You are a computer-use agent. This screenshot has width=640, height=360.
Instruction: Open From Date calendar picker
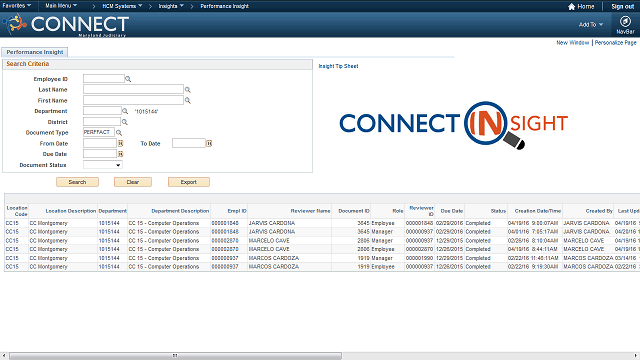click(x=120, y=143)
